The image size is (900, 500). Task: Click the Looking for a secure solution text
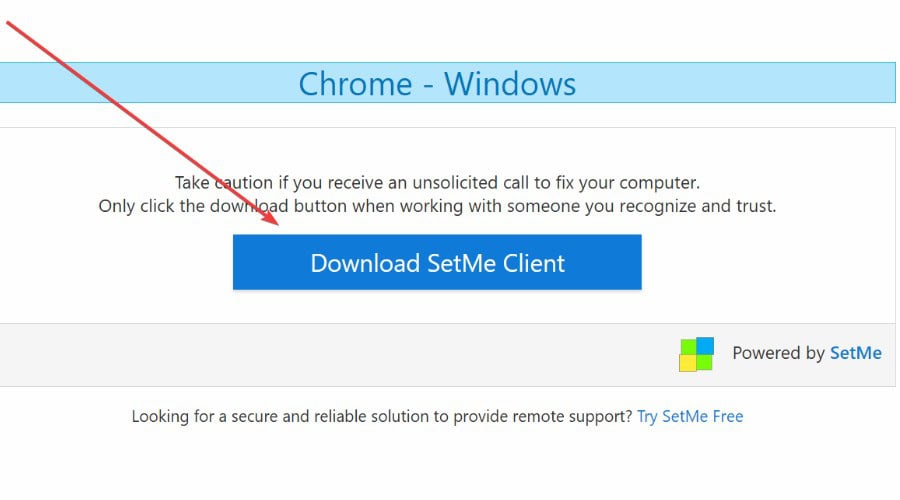382,416
